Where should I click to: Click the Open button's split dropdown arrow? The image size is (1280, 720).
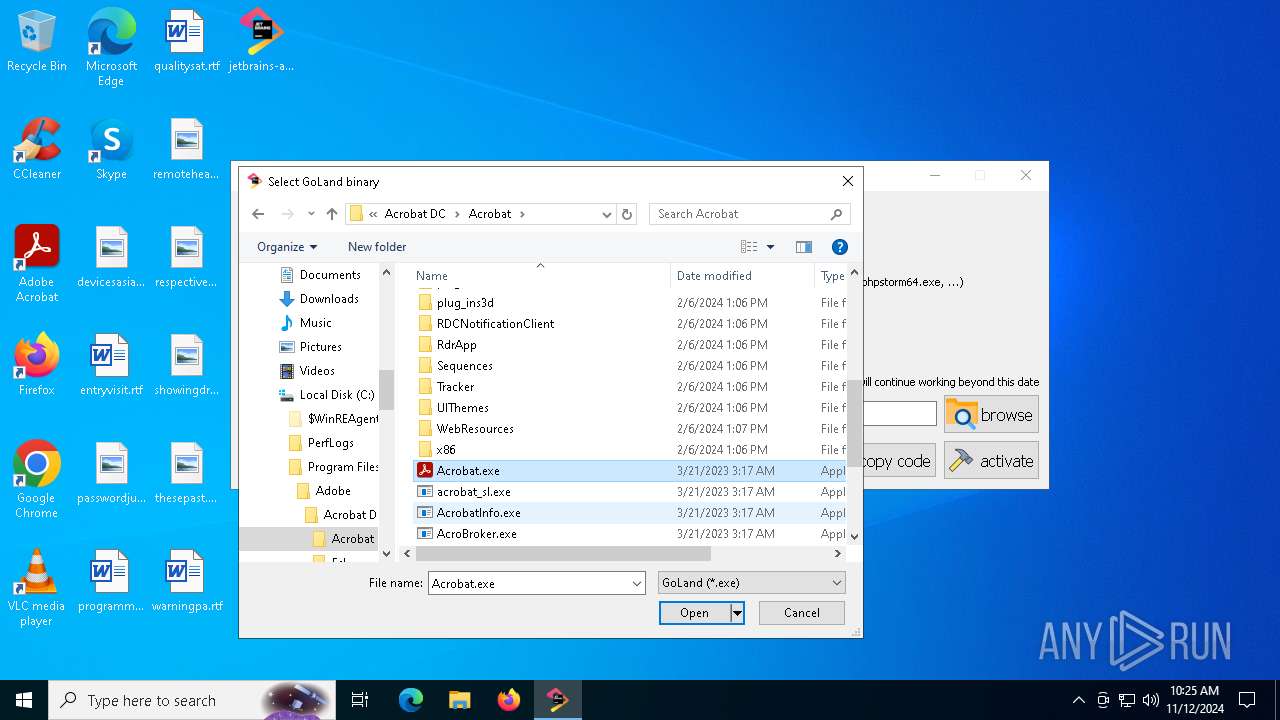pyautogui.click(x=737, y=613)
